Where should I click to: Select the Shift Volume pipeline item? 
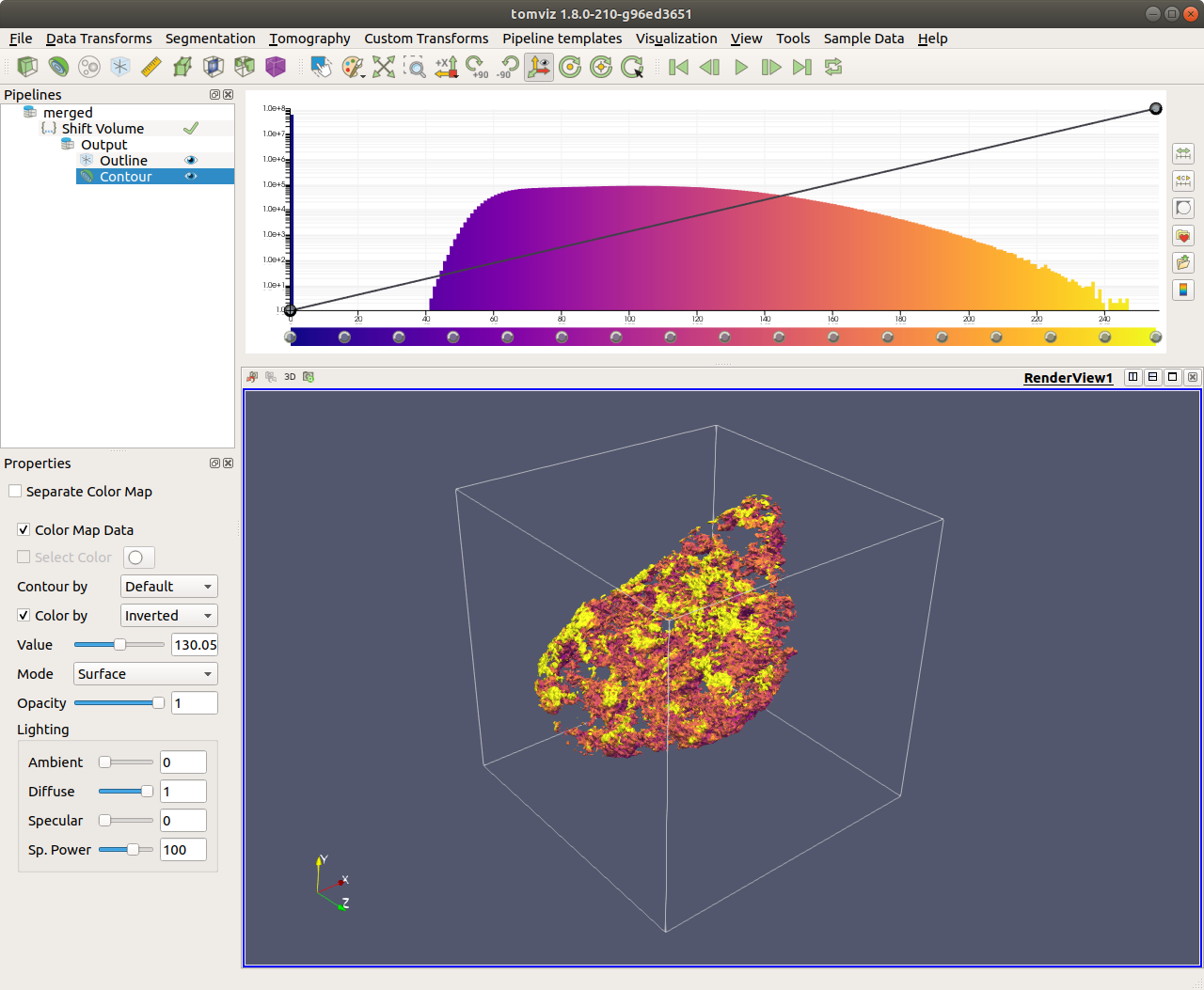point(103,129)
